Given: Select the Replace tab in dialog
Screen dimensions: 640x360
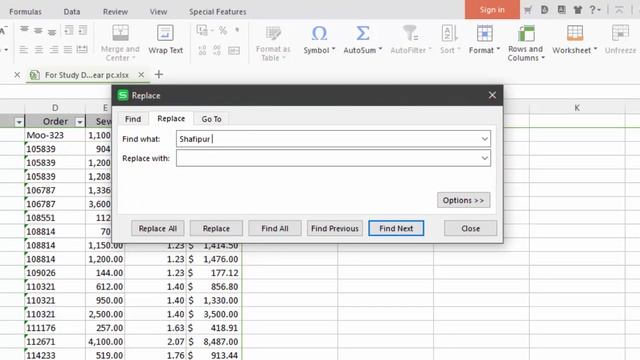Looking at the screenshot, I should point(171,118).
